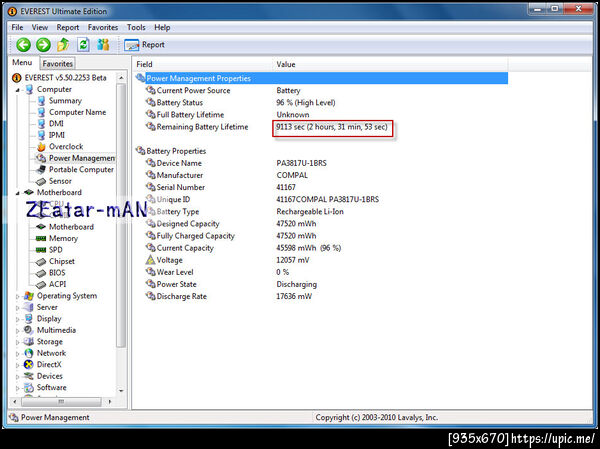
Task: Select the Current Power Source row
Action: (321, 90)
